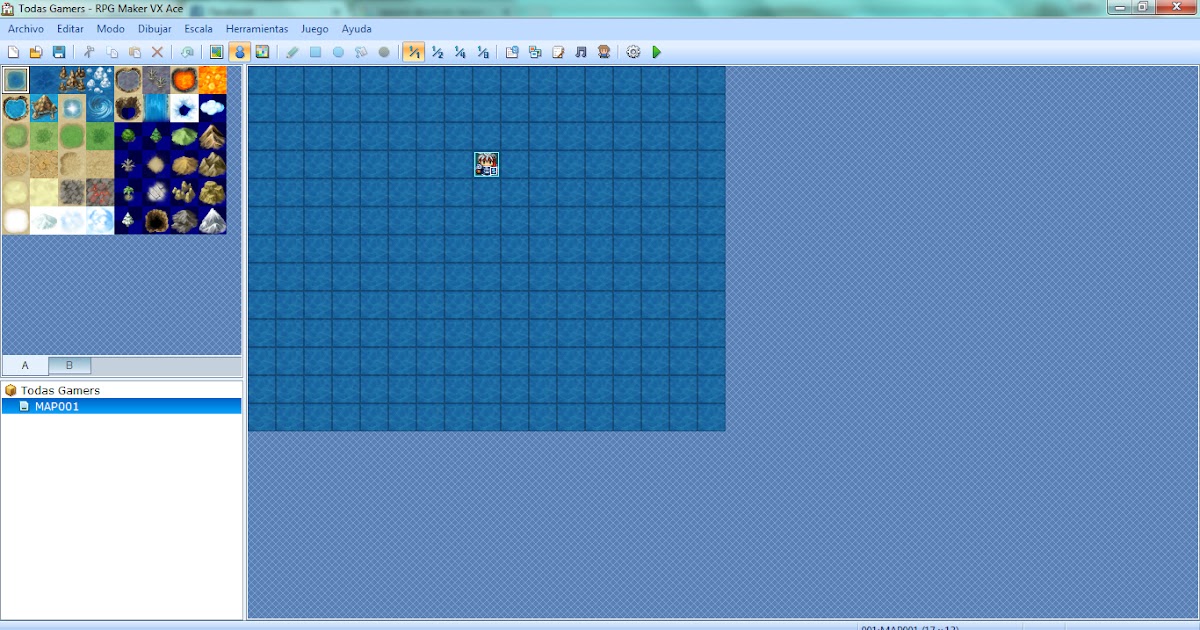Image resolution: width=1200 pixels, height=630 pixels.
Task: Set map zoom scale to 1/1
Action: (x=414, y=52)
